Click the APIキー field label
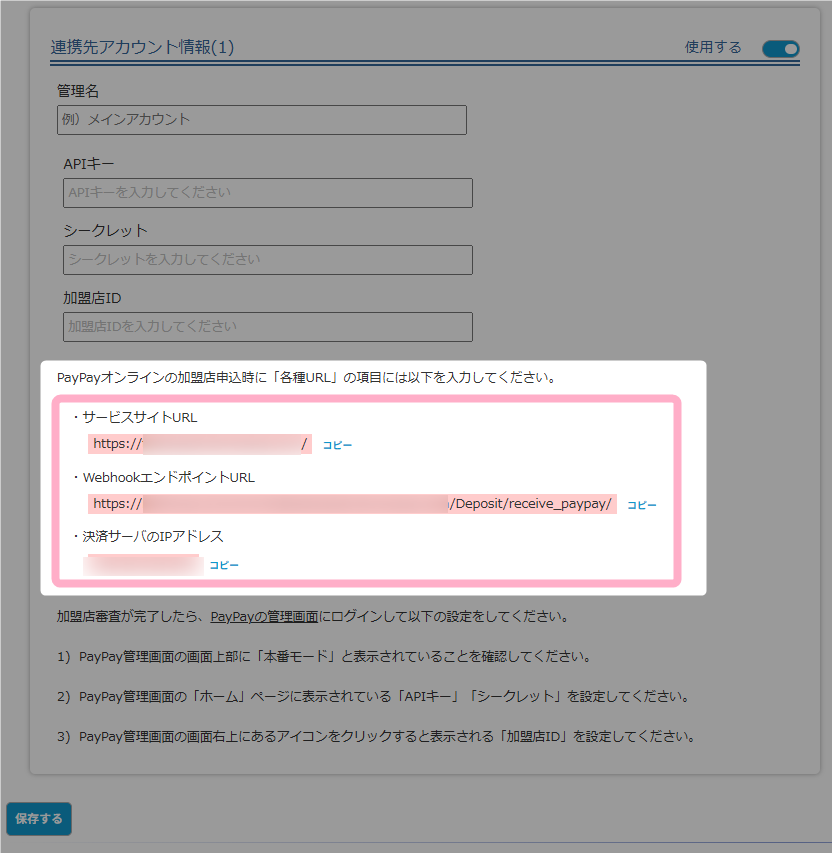Image resolution: width=832 pixels, height=853 pixels. pos(89,163)
